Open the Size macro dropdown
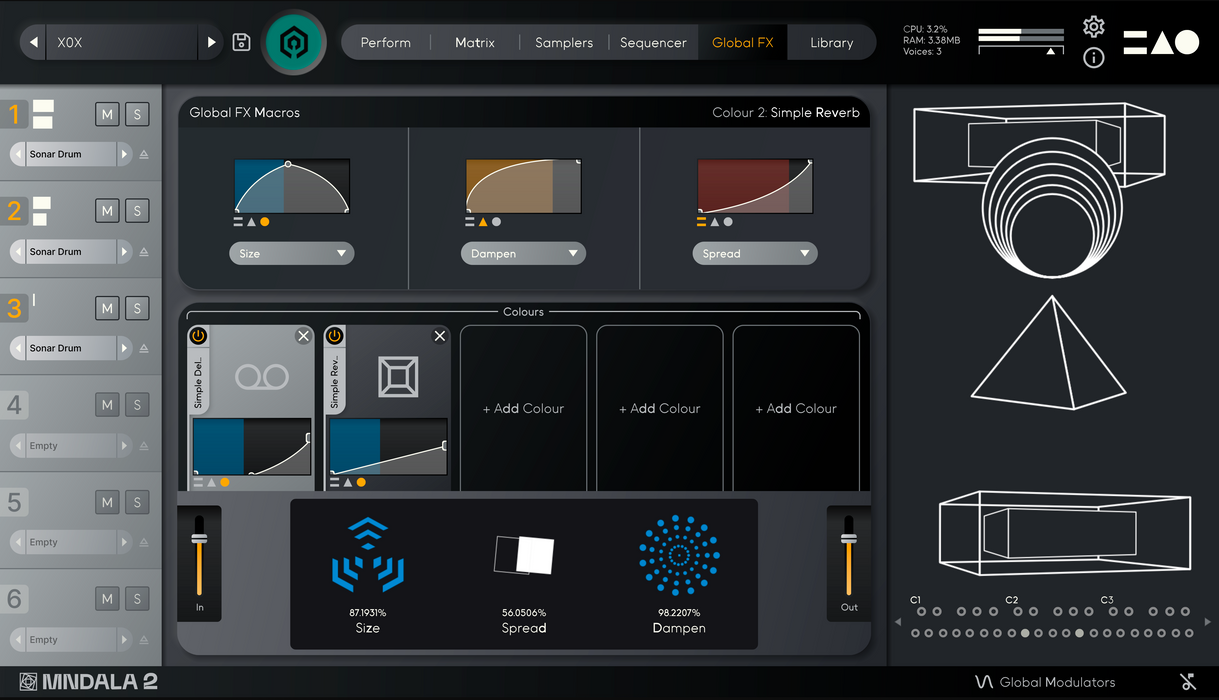Viewport: 1219px width, 700px height. tap(291, 254)
